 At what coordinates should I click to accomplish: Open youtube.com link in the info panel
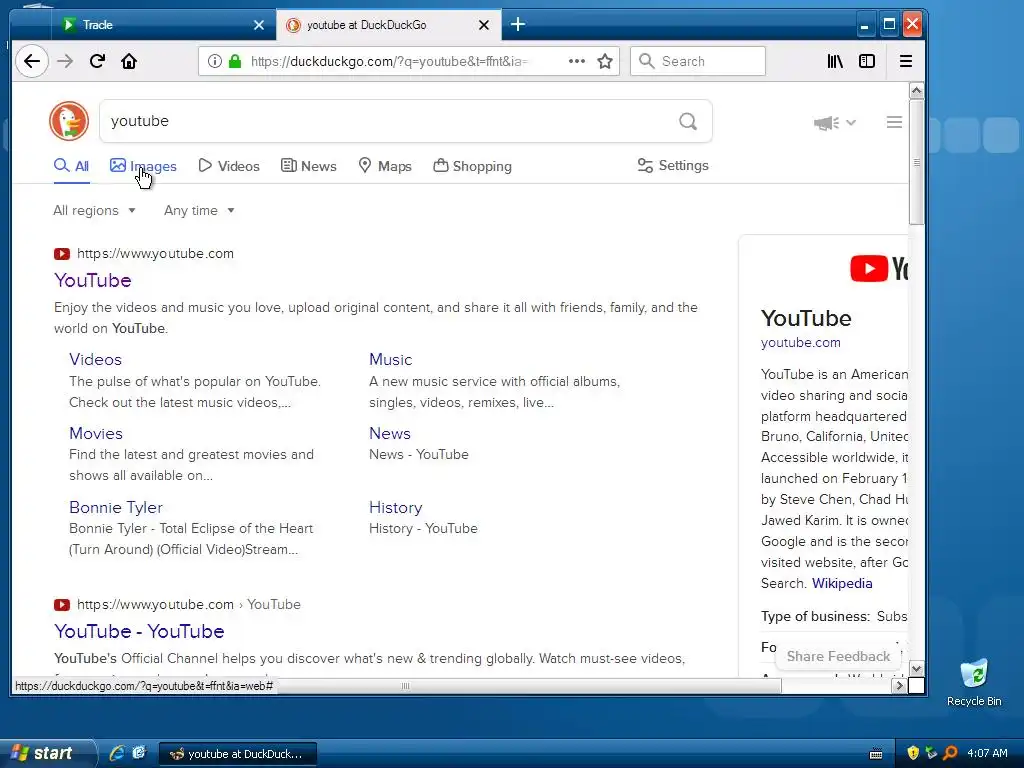click(x=801, y=342)
